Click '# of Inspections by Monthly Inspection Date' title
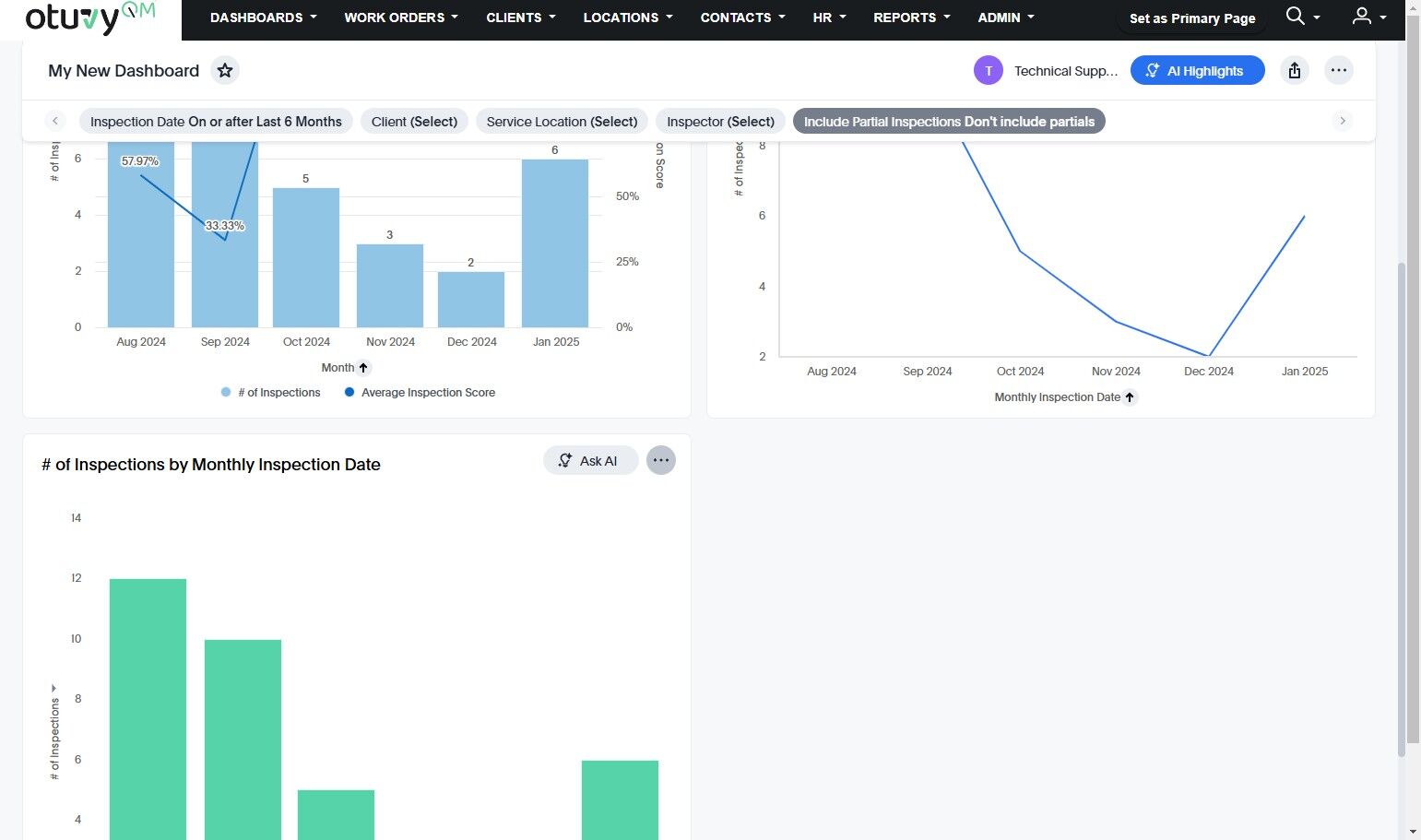Screen dimensions: 1421x840 211,465
